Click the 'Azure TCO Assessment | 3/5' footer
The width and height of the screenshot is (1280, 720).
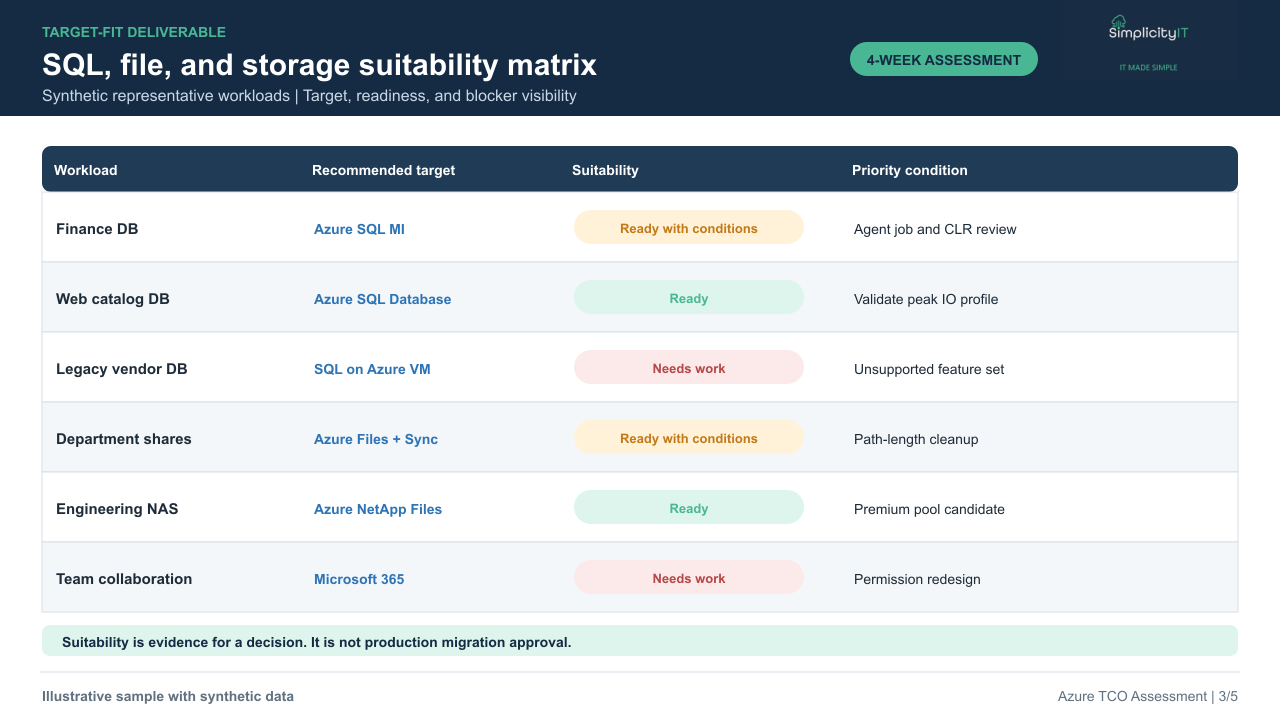click(1148, 696)
